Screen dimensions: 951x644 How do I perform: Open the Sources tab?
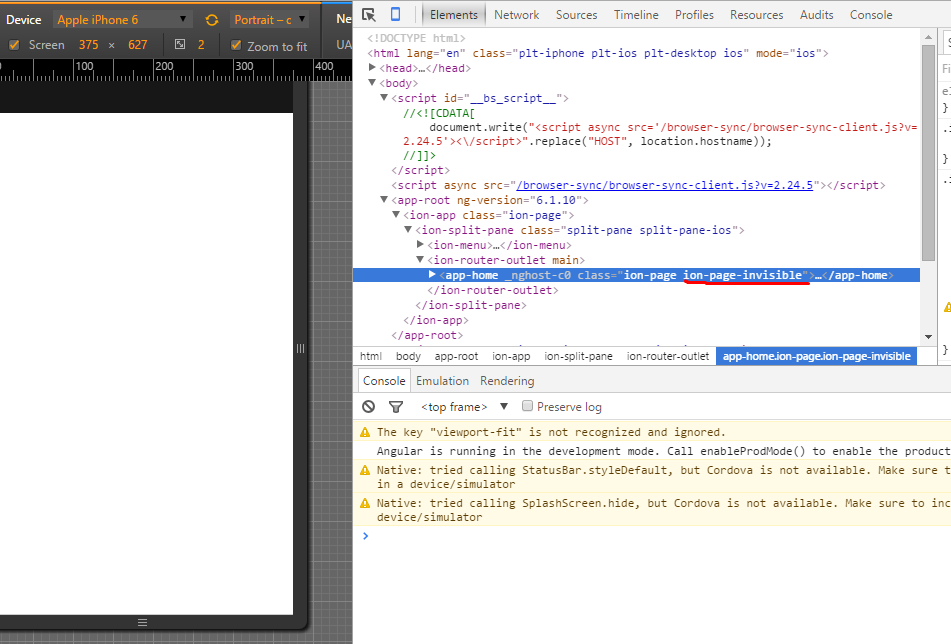tap(576, 15)
